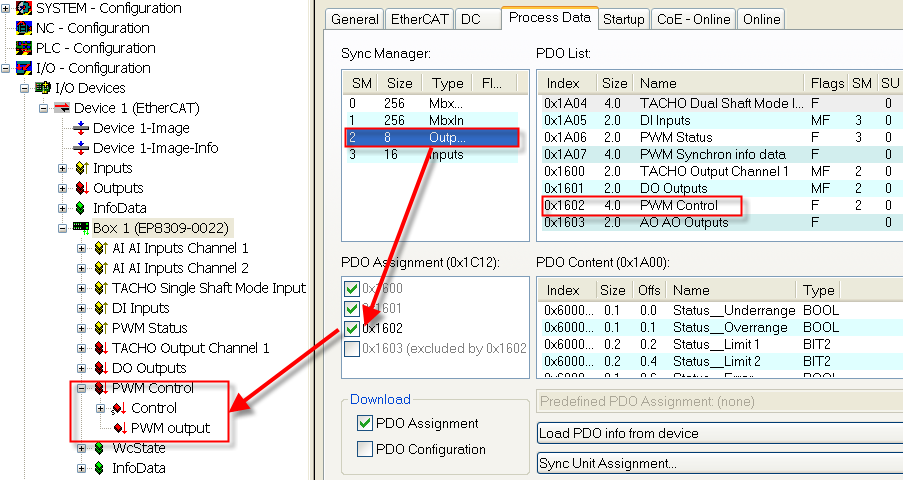
Task: Switch to the Startup tab
Action: (x=624, y=19)
